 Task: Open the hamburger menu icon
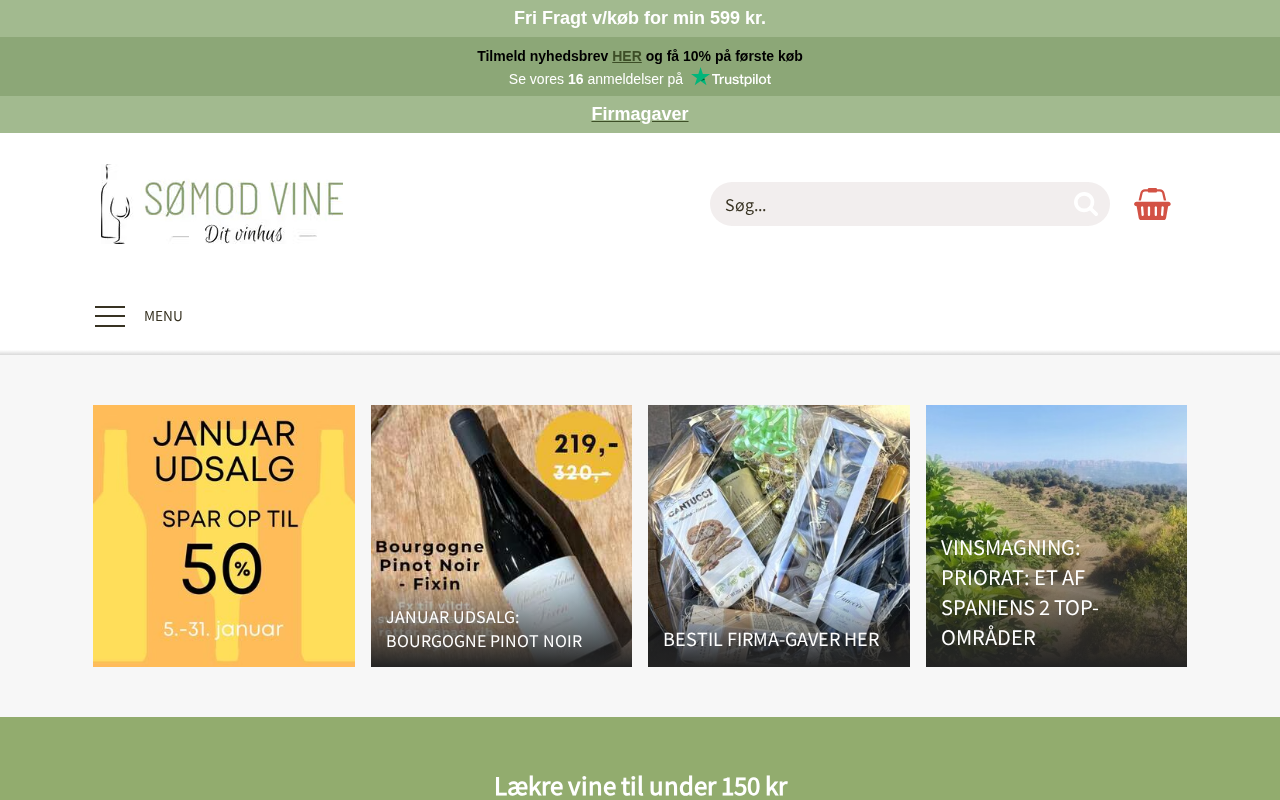pos(110,316)
